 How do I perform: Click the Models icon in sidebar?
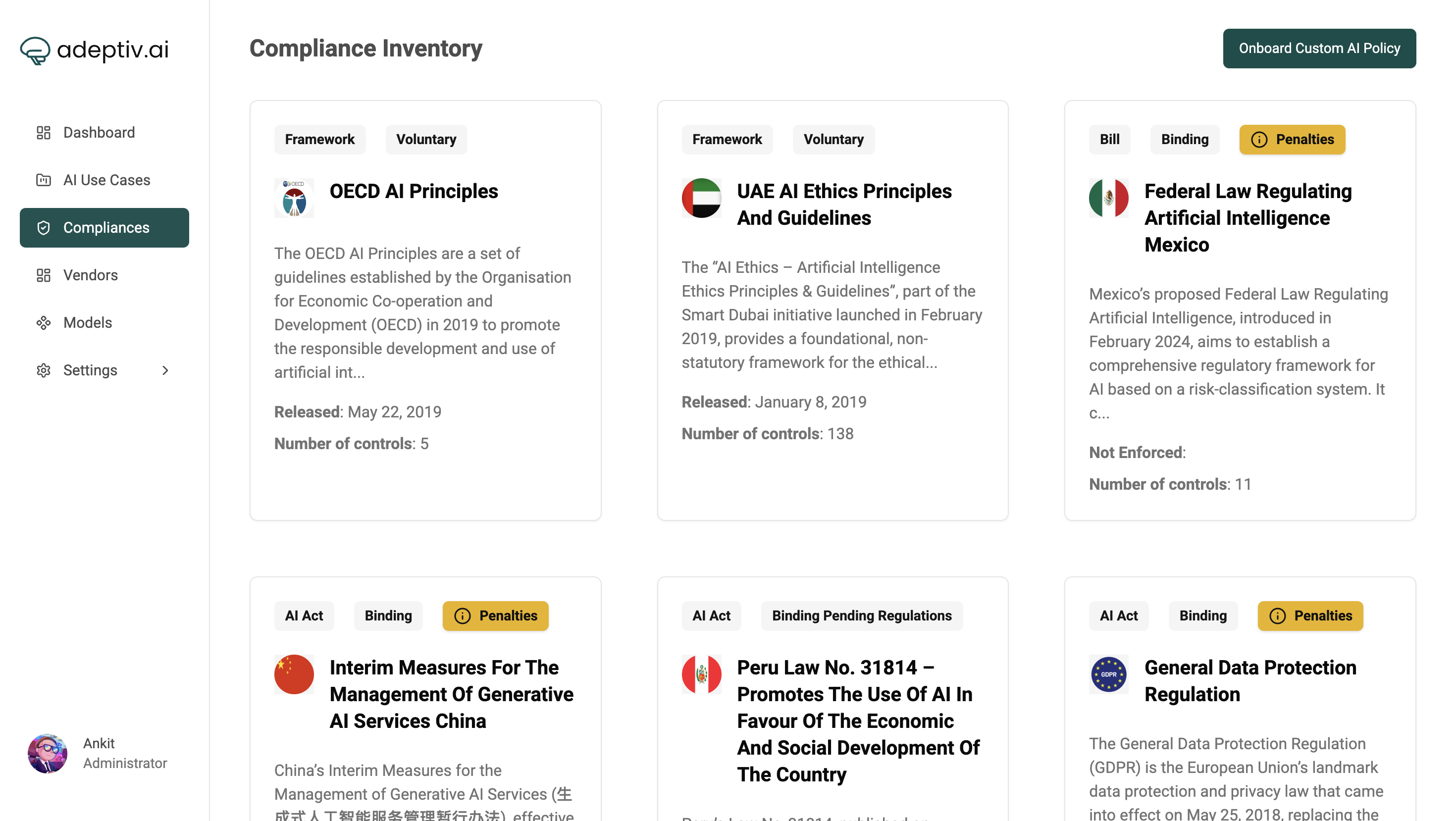pos(44,323)
